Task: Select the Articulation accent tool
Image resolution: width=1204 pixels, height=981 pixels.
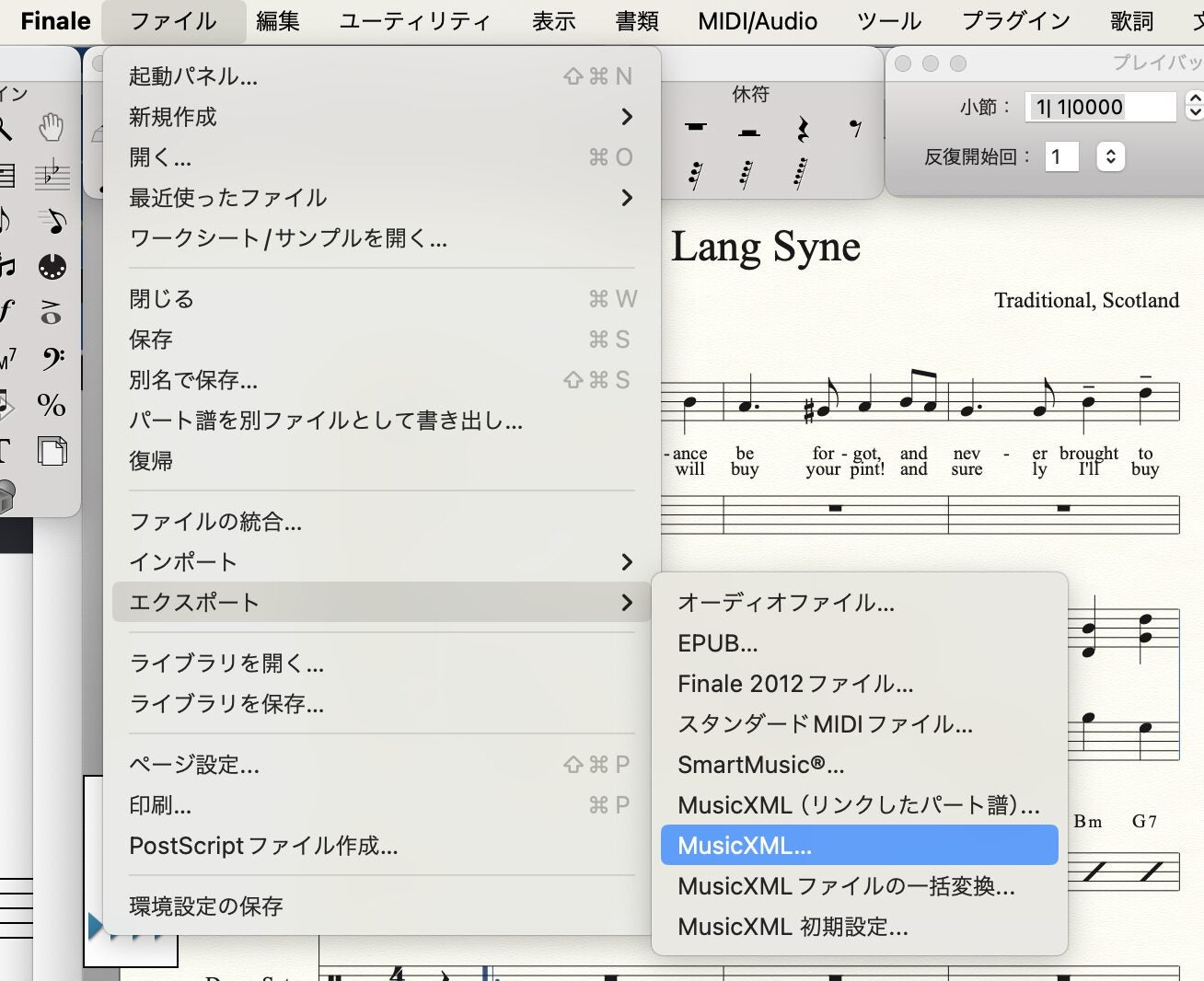Action: click(x=52, y=313)
